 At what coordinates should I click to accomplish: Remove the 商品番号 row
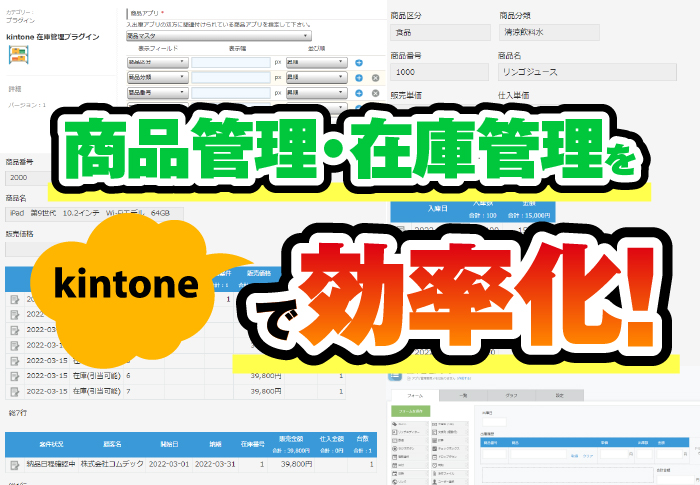[x=375, y=93]
